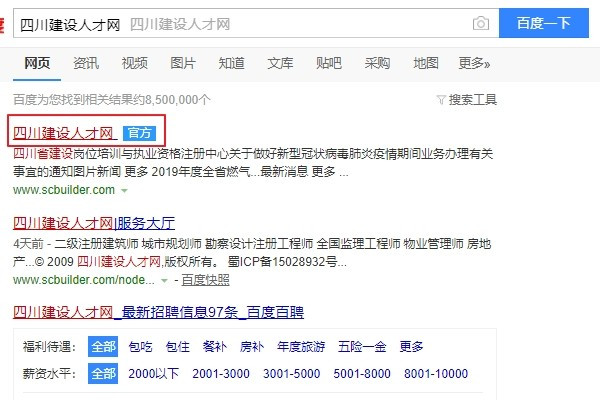This screenshot has width=600, height=400.
Task: Filter jobs by 五险一金 benefit
Action: click(x=362, y=347)
